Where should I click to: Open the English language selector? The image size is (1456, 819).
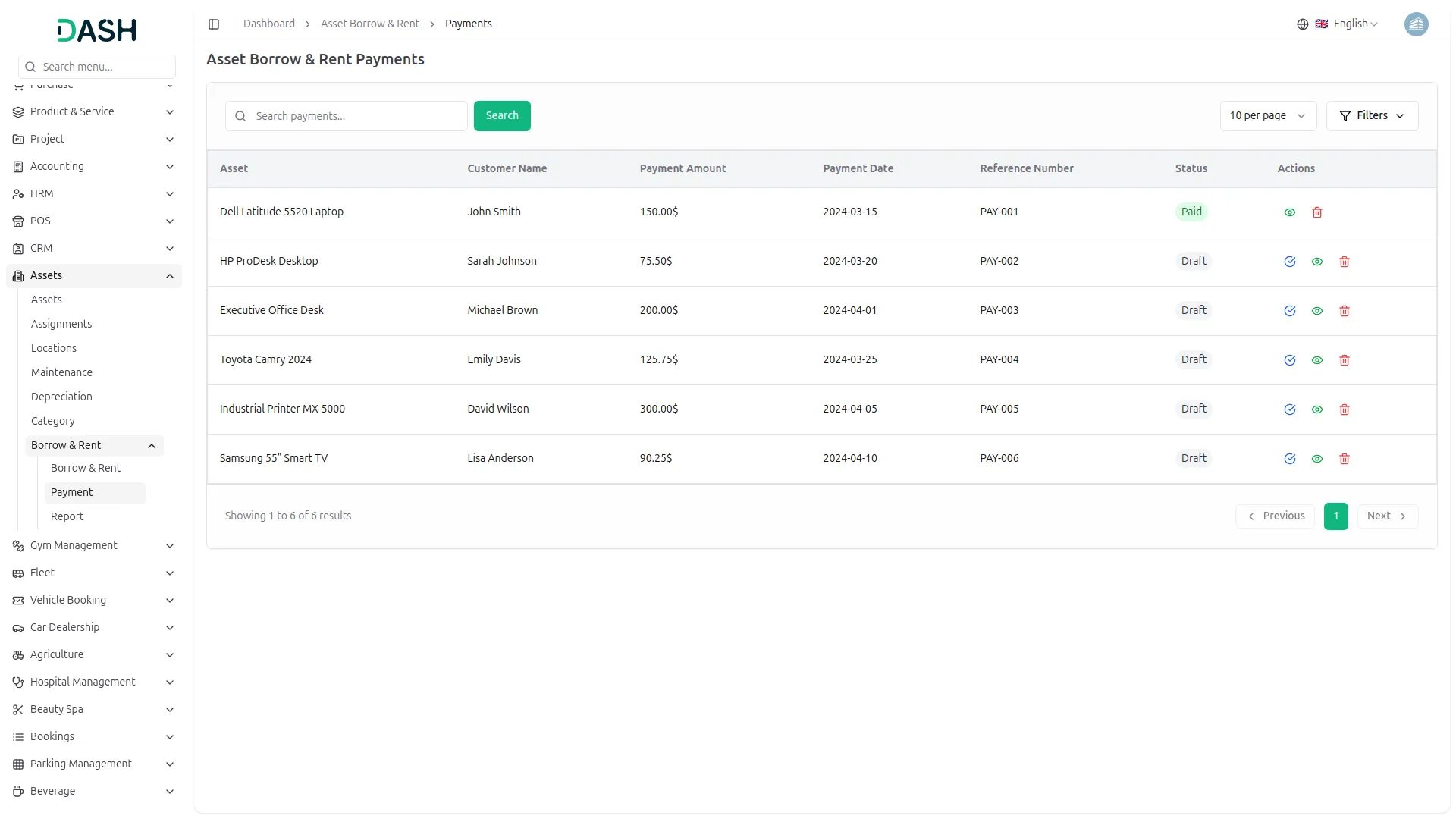coord(1348,24)
